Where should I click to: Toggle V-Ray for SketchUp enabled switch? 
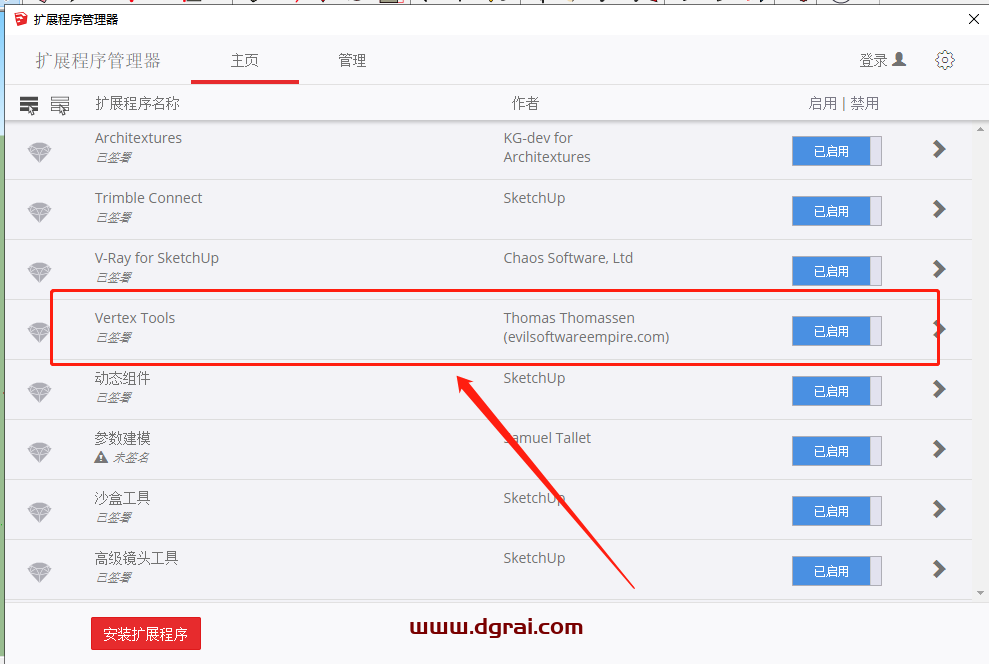[x=836, y=271]
